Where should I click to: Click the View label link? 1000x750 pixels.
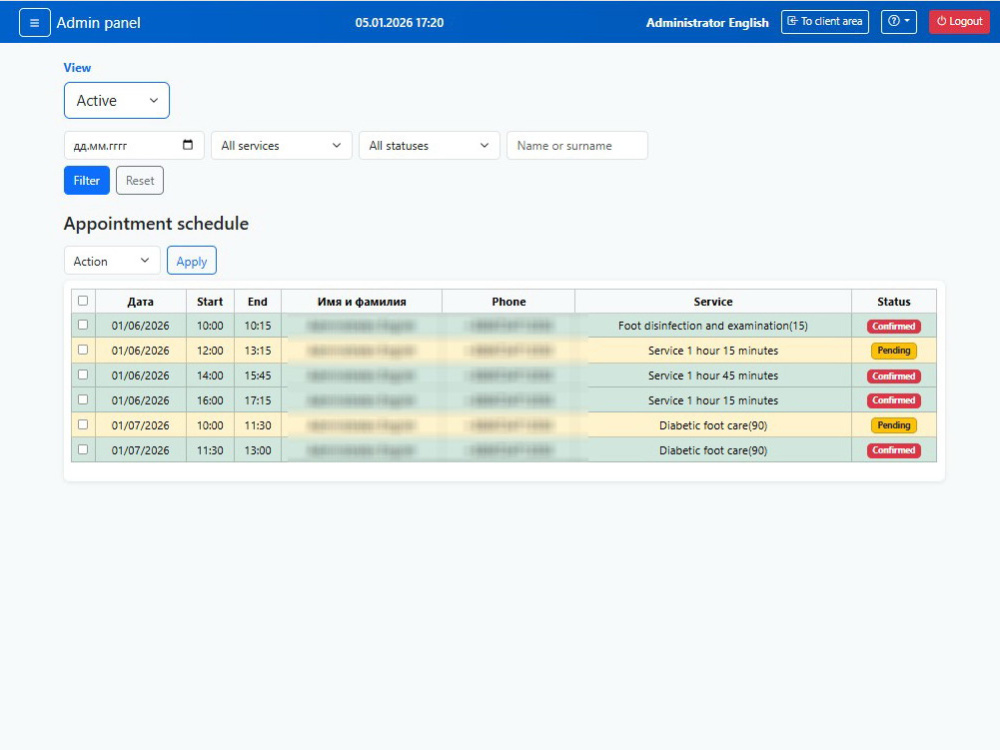coord(77,68)
